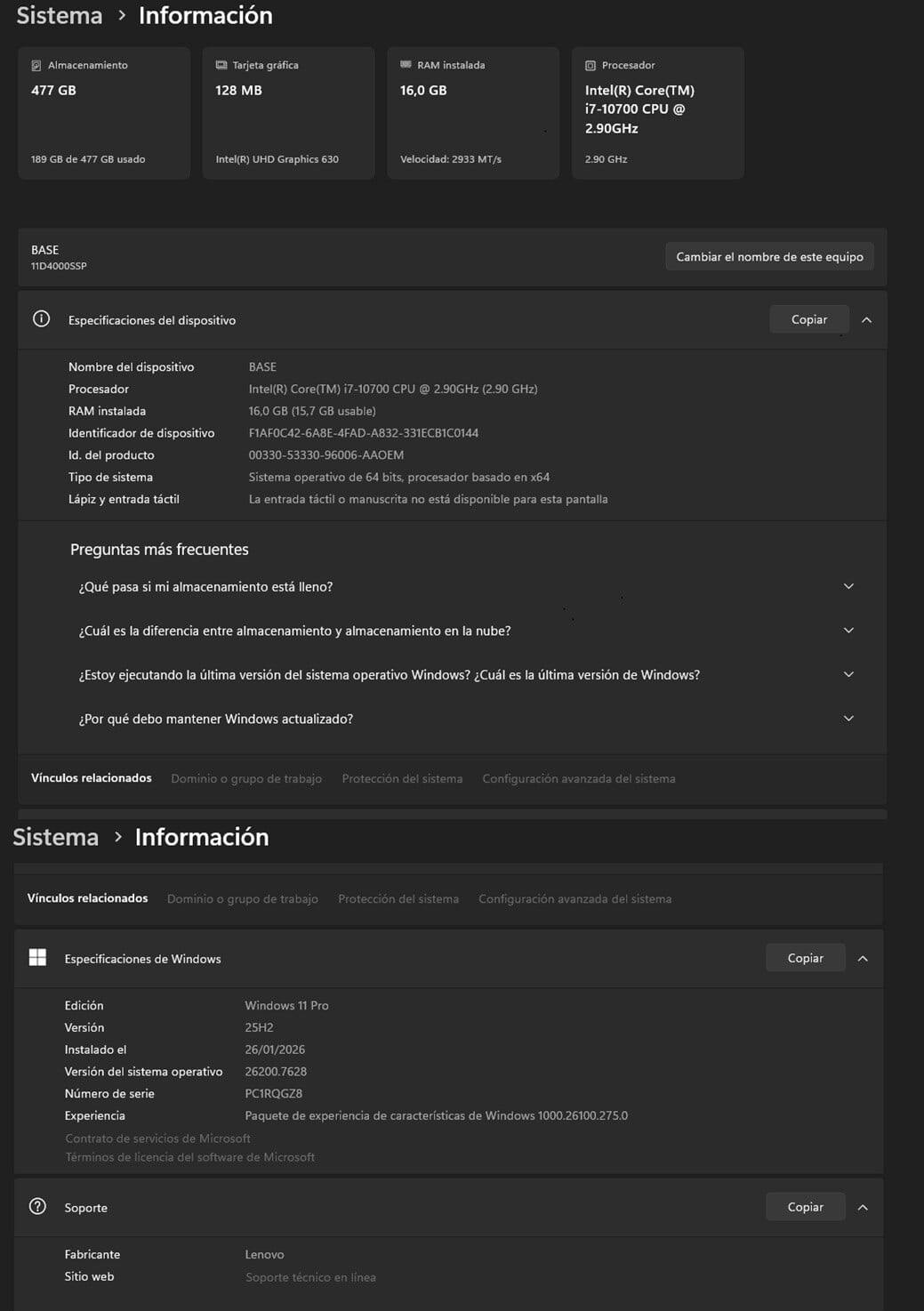Click the Procesador chip icon
The image size is (924, 1311).
click(x=591, y=66)
